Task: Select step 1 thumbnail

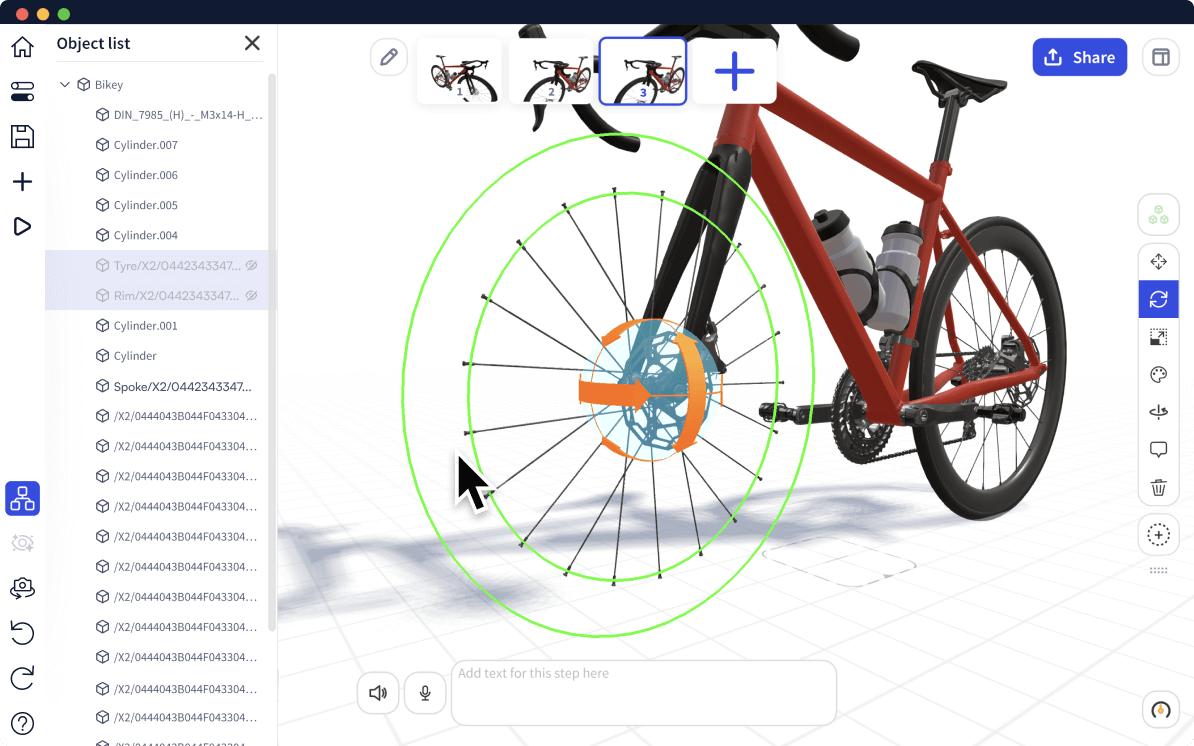Action: pos(459,71)
